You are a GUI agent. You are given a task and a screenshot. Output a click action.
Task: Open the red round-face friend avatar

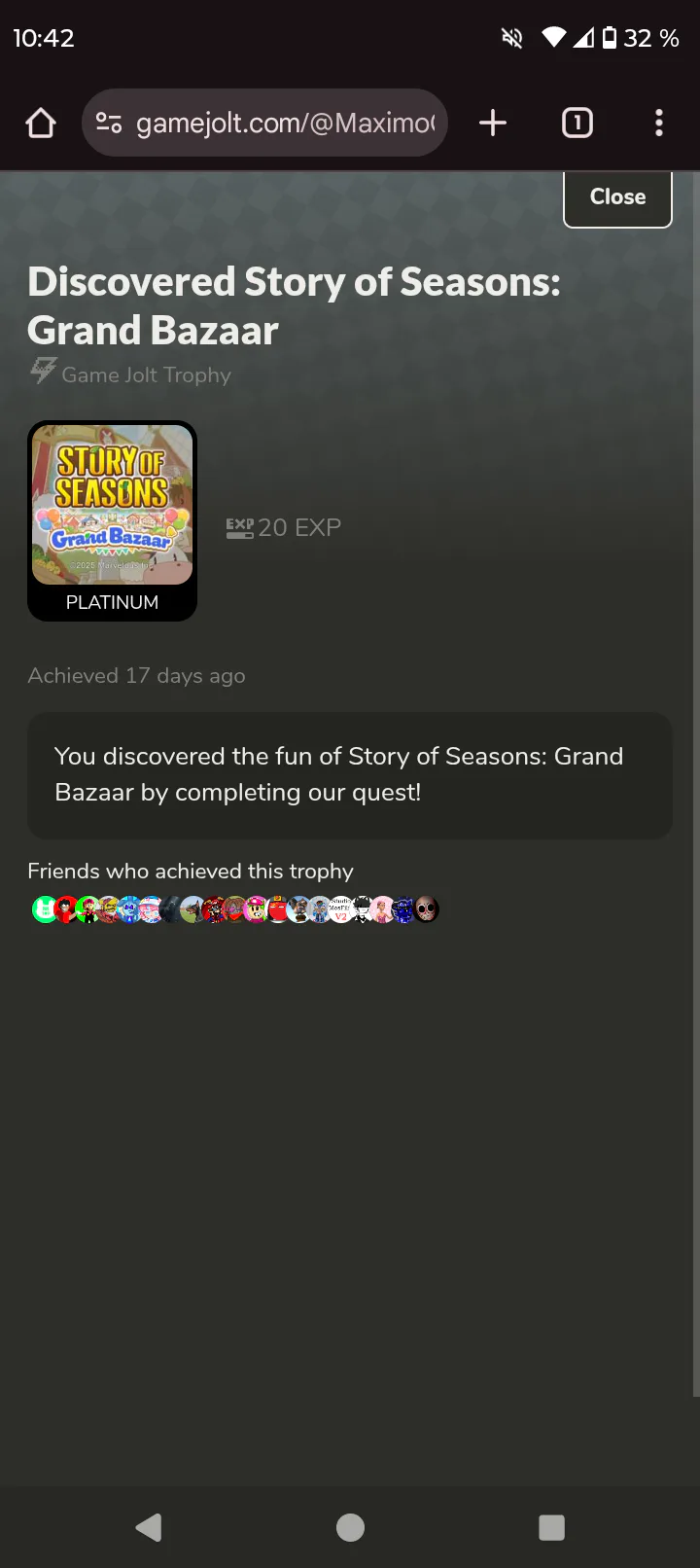(279, 909)
